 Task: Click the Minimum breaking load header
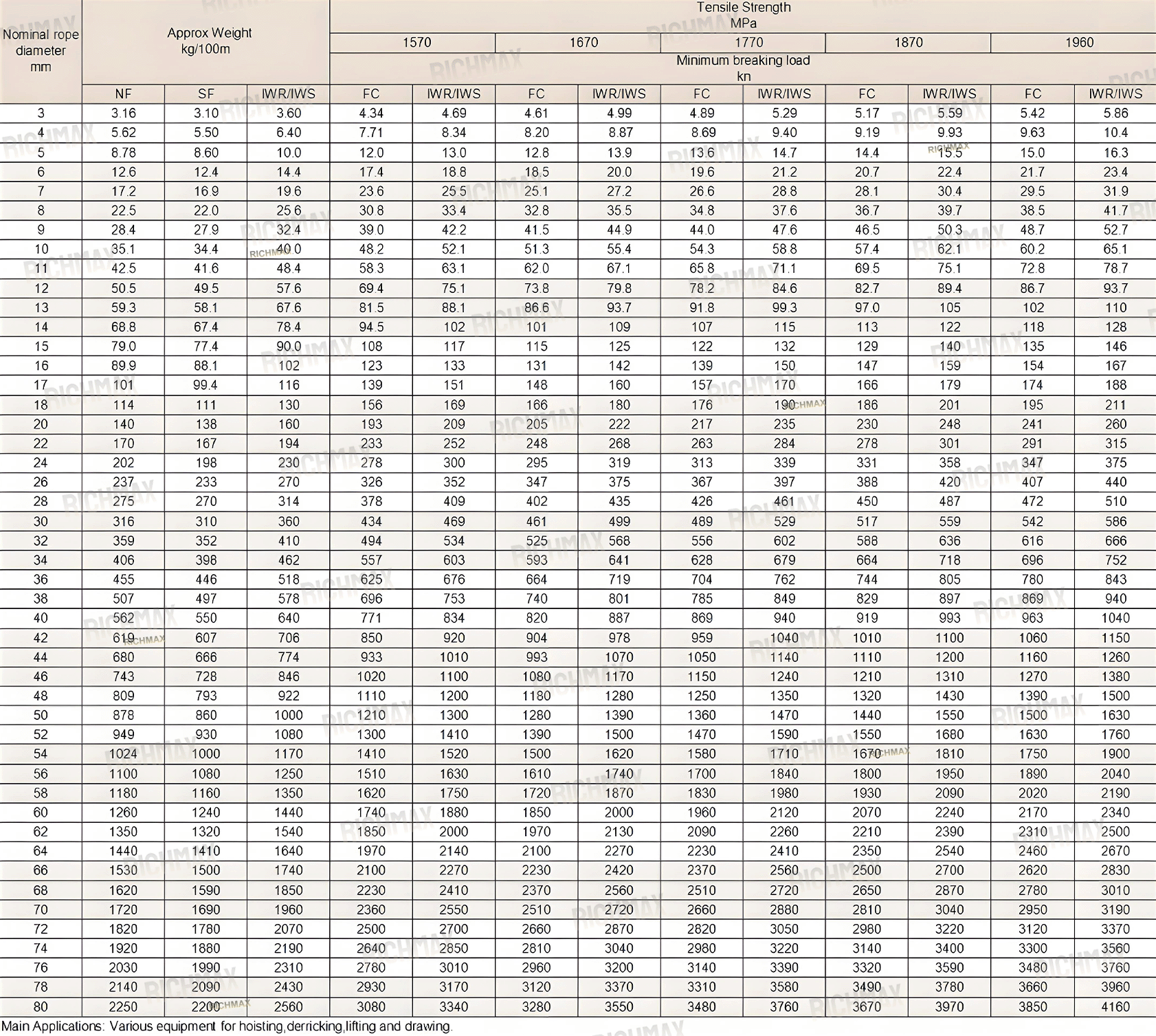743,67
